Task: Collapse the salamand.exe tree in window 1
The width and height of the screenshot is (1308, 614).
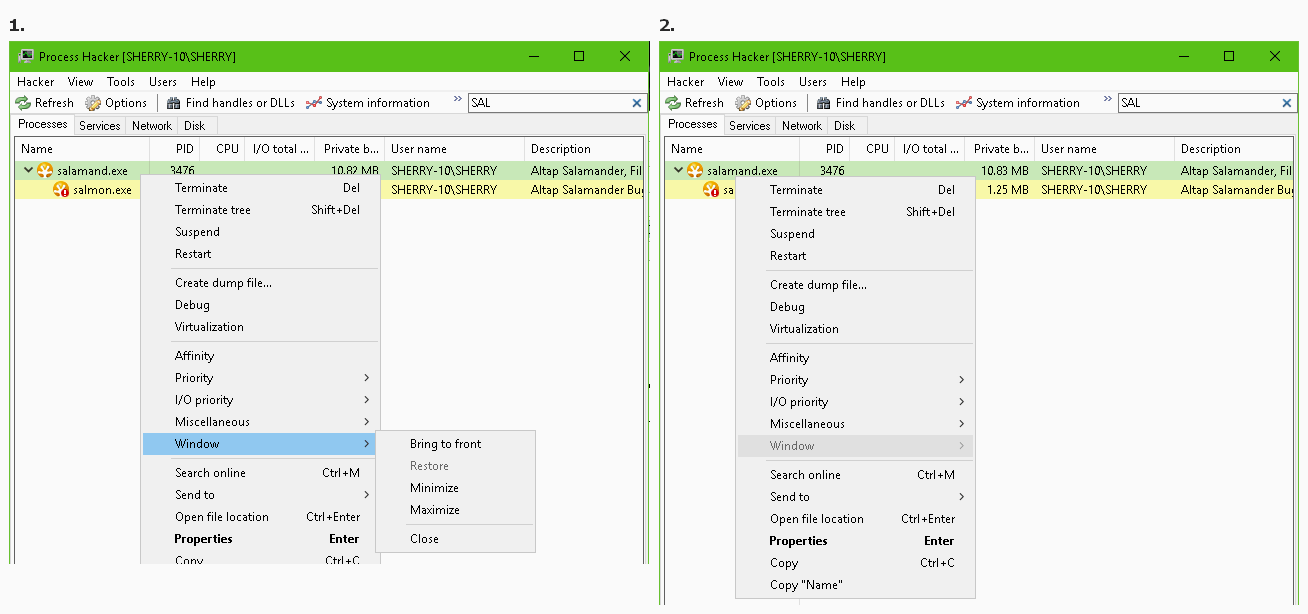Action: tap(28, 171)
